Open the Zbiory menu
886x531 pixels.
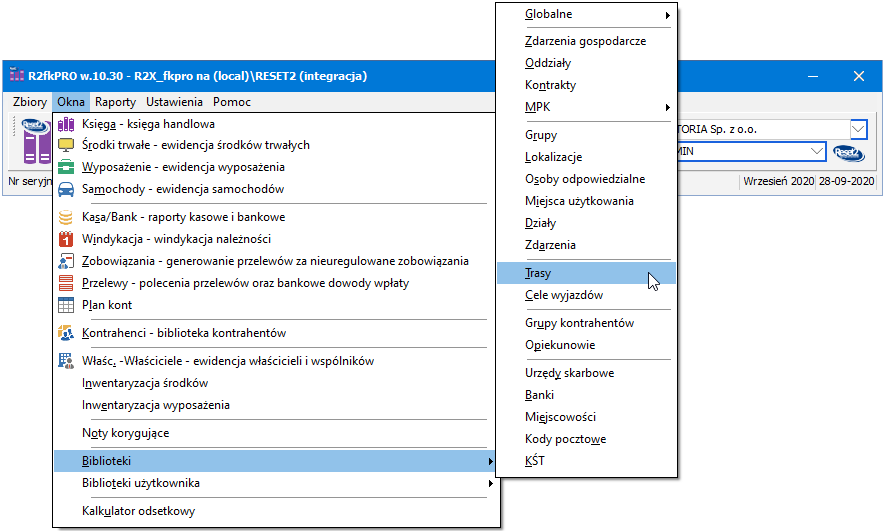point(30,102)
